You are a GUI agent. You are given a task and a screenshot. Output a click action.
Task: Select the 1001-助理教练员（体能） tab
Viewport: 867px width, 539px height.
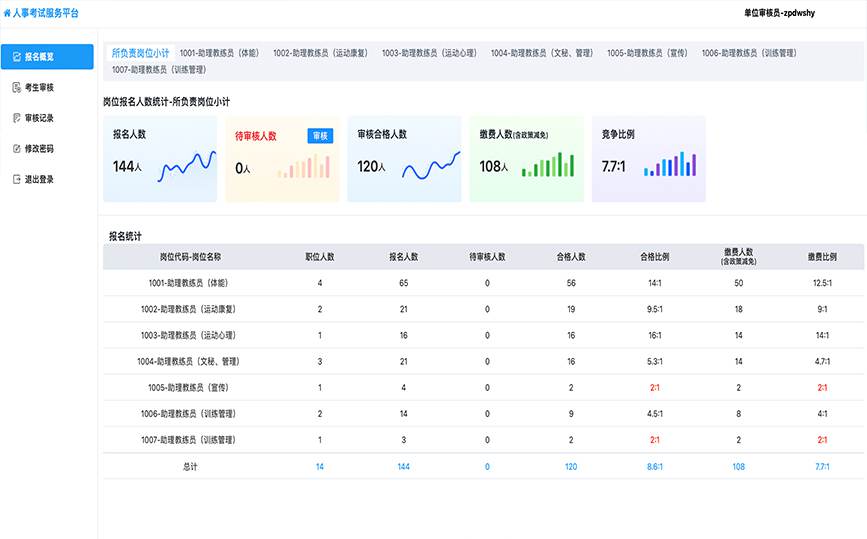(220, 53)
